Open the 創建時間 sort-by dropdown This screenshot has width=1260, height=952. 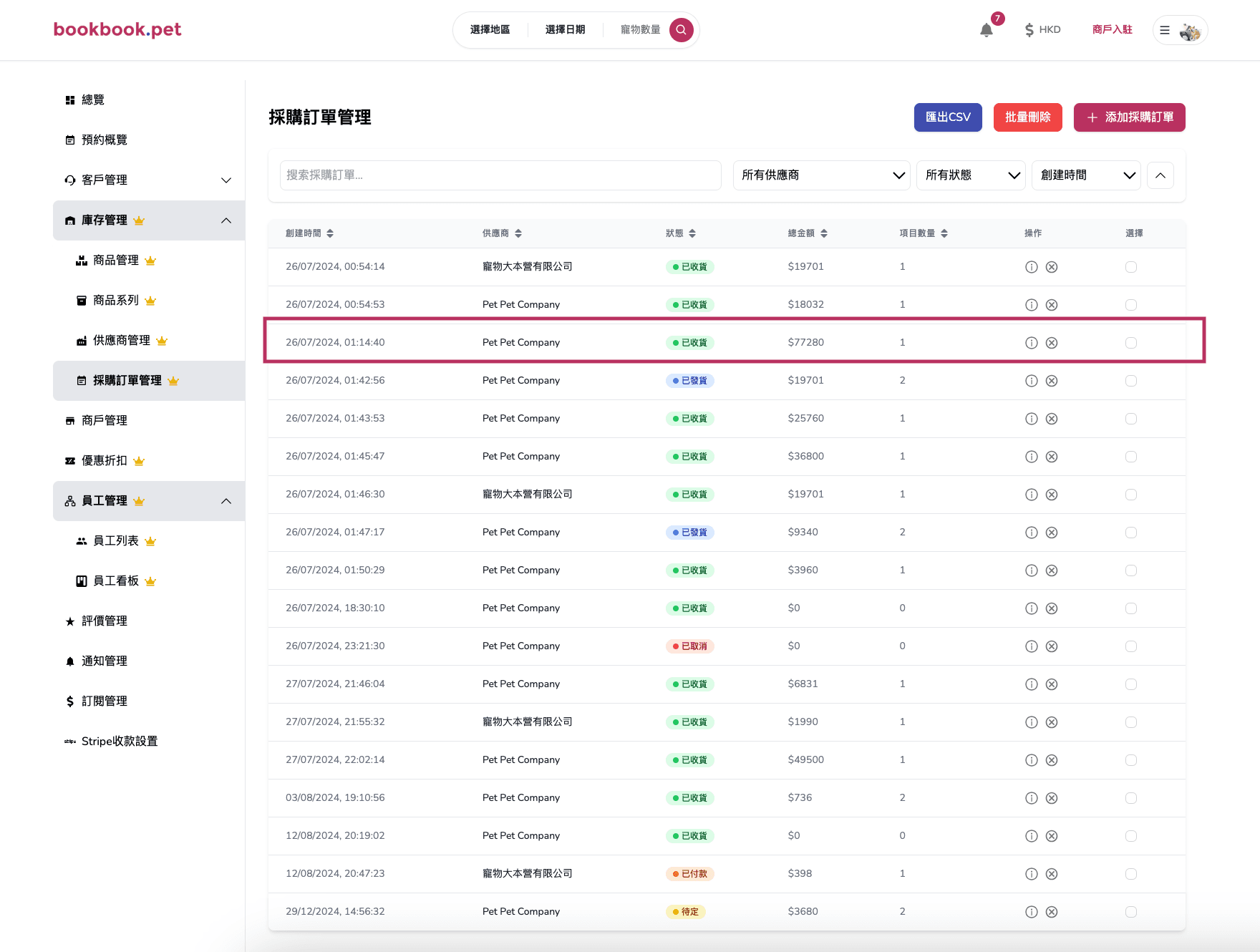(1087, 175)
